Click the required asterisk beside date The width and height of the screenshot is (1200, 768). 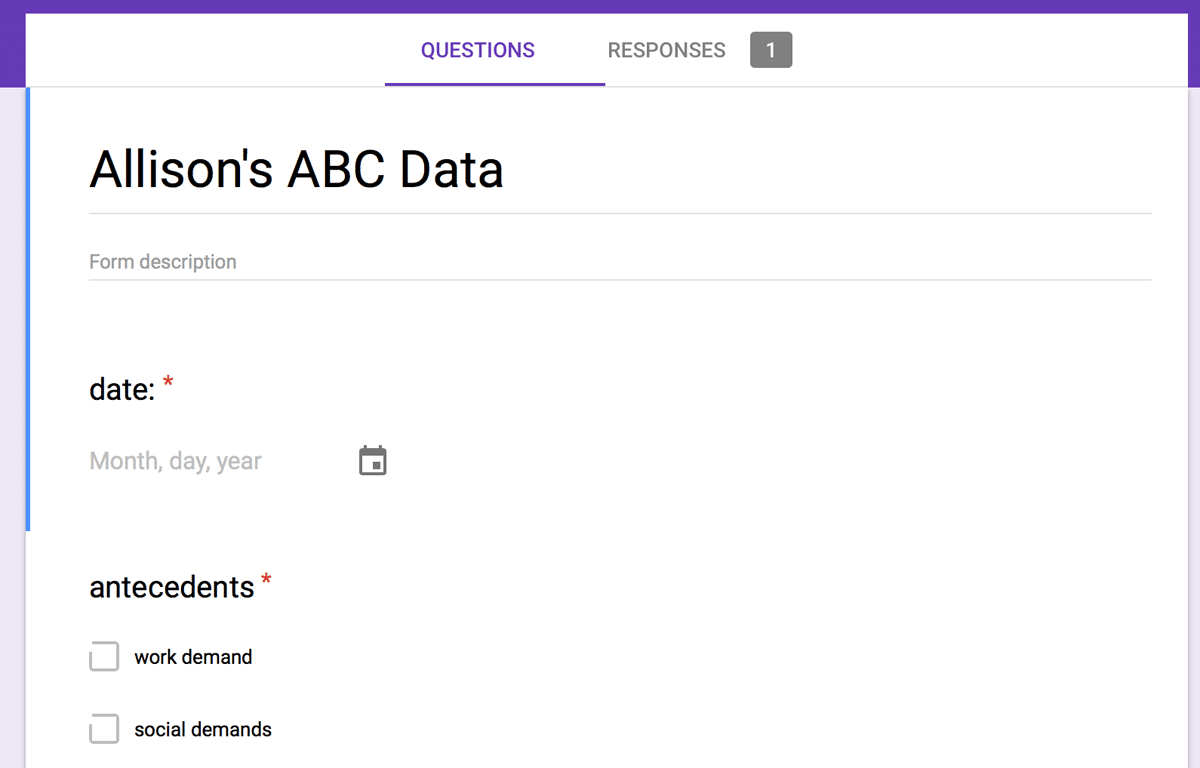coord(168,381)
